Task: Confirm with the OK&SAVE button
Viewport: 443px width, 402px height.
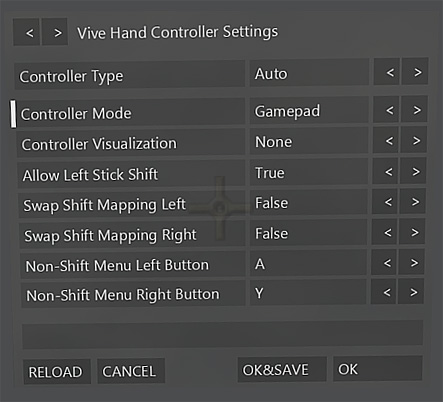Action: point(282,369)
